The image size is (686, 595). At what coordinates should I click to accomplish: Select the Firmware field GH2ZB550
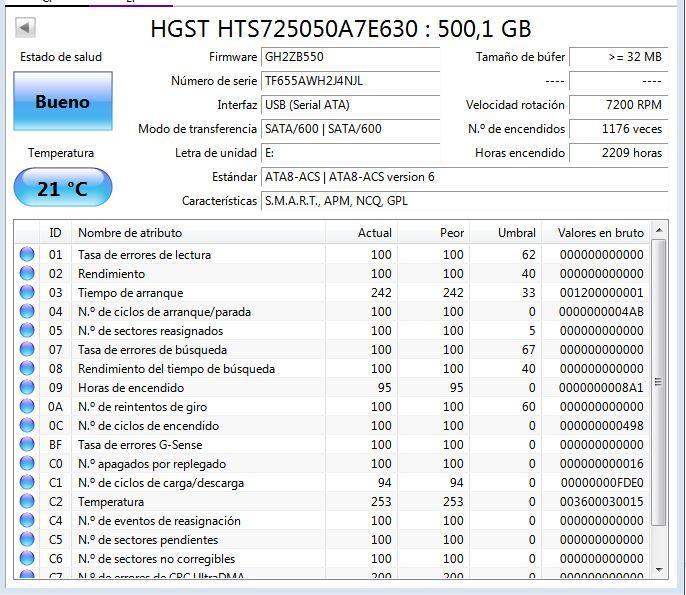[x=350, y=57]
